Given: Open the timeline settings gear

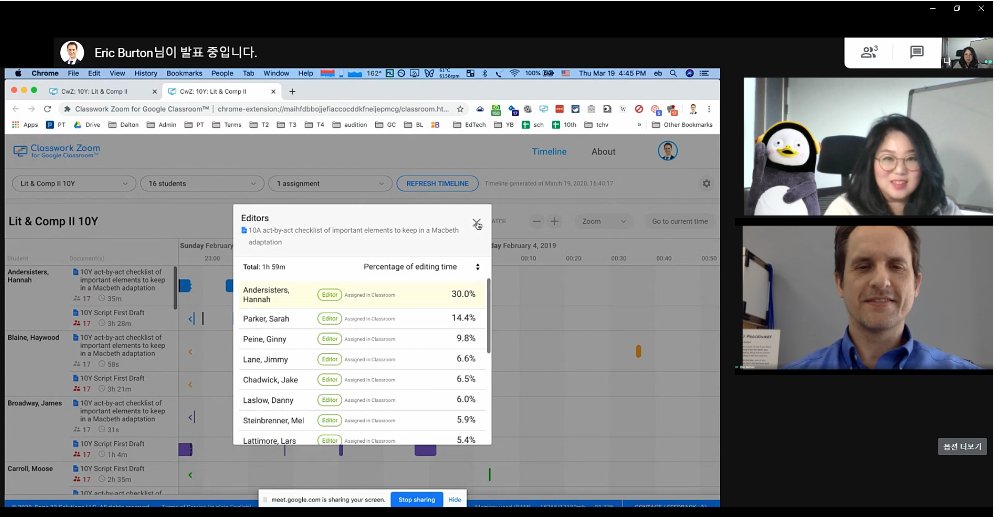Looking at the screenshot, I should point(706,184).
